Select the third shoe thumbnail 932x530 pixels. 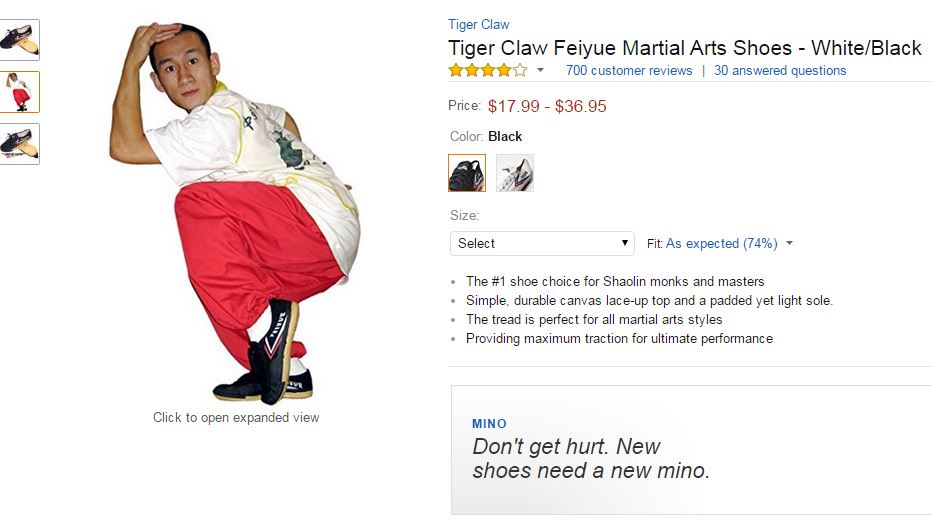[x=20, y=144]
